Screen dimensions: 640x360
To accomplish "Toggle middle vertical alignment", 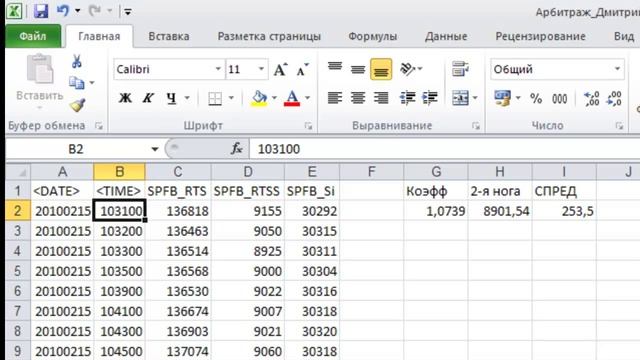I will click(x=358, y=69).
